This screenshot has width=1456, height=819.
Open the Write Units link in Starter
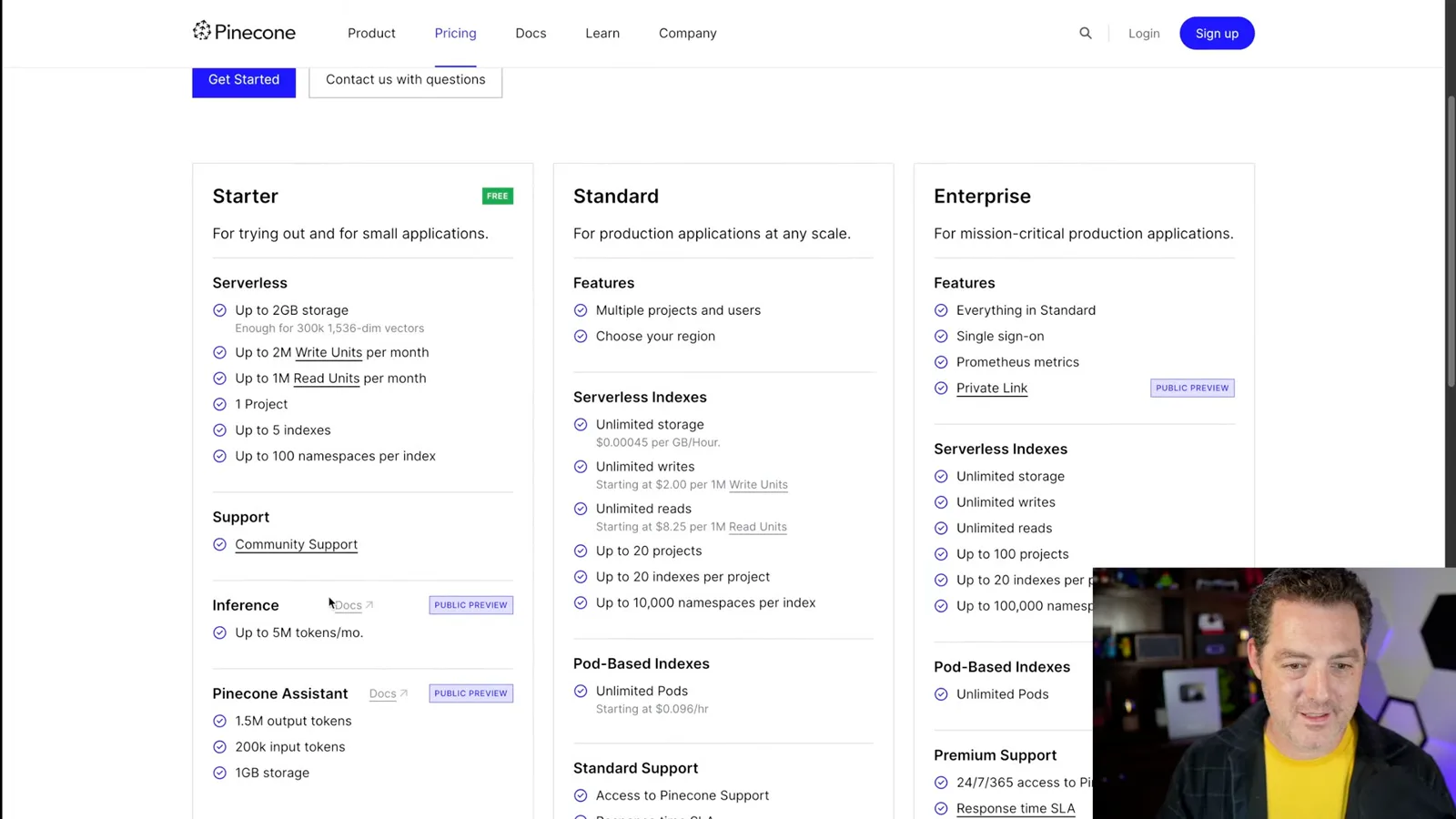pos(329,352)
